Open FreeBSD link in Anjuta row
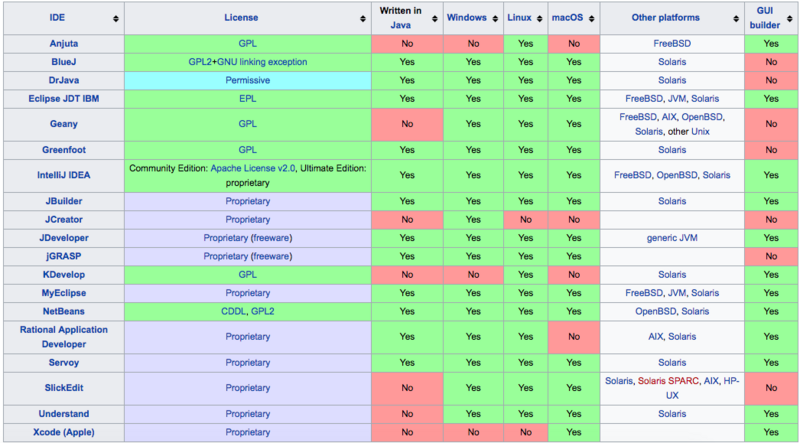The height and width of the screenshot is (443, 800). coord(672,43)
